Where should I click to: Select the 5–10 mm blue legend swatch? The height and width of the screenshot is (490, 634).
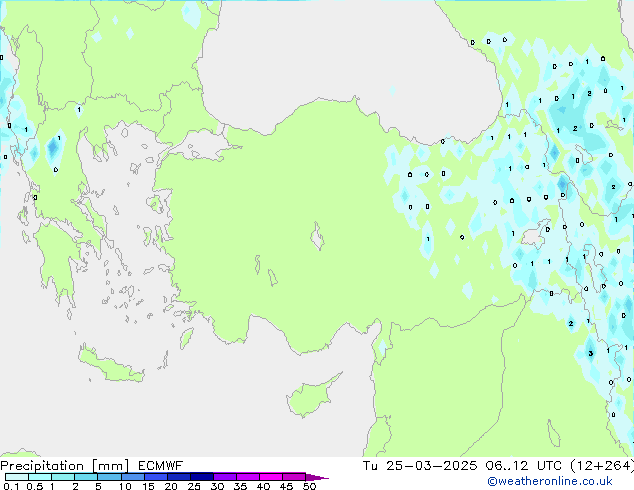[x=109, y=477]
